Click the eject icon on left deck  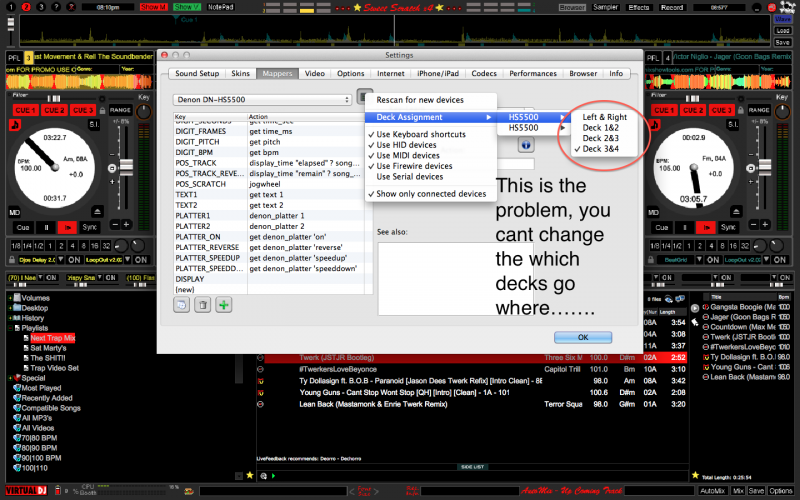pos(97,212)
